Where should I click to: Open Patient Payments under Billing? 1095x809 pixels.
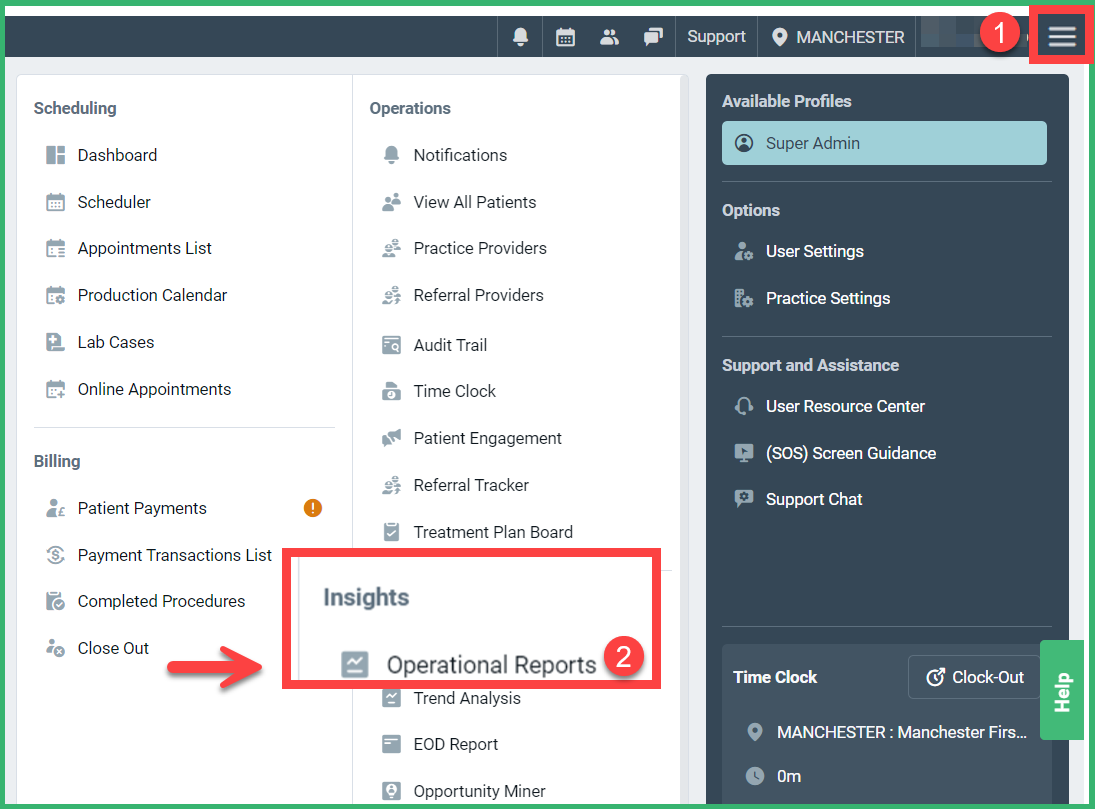(142, 508)
